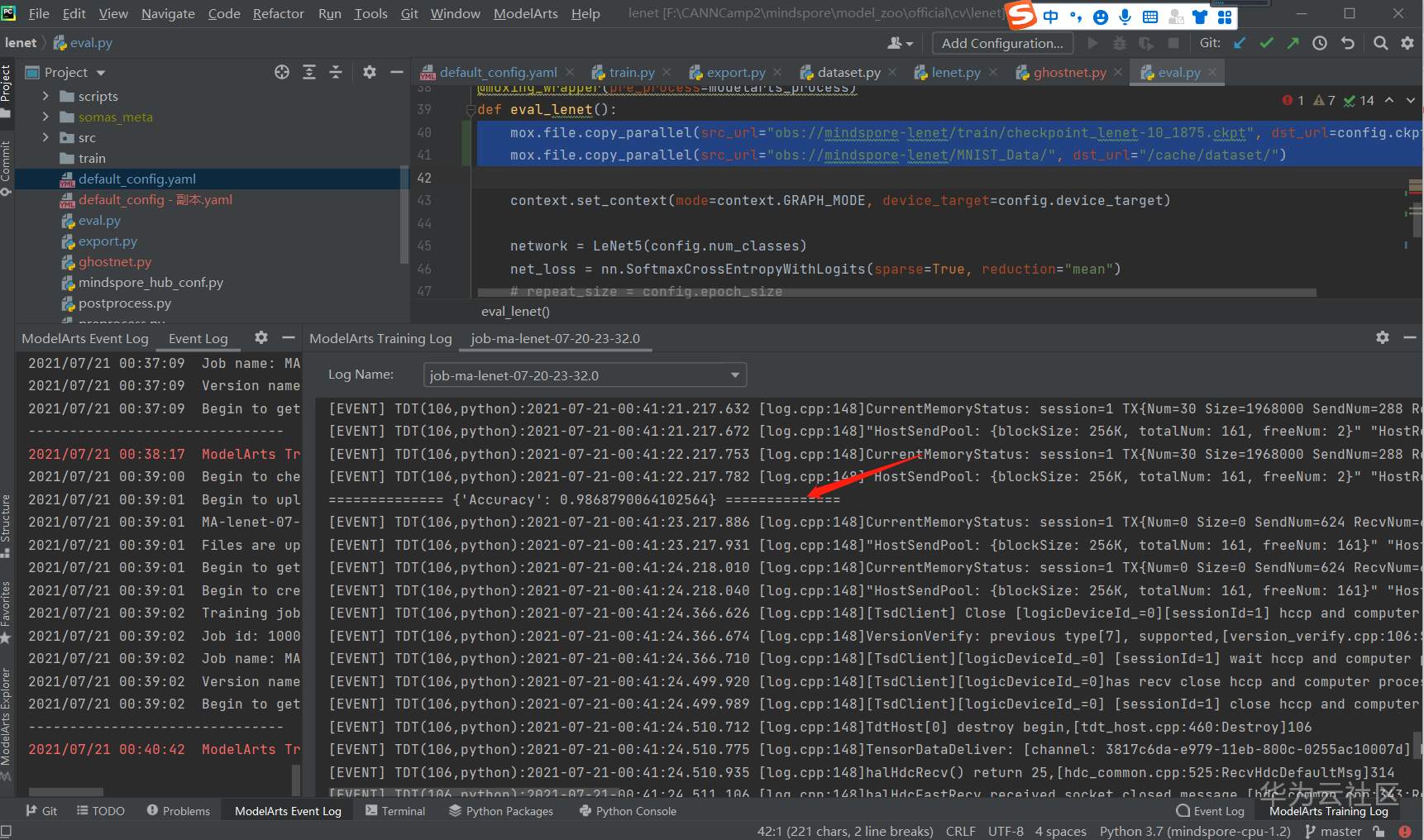Toggle the Favorites tool window sidebar button

(6, 608)
